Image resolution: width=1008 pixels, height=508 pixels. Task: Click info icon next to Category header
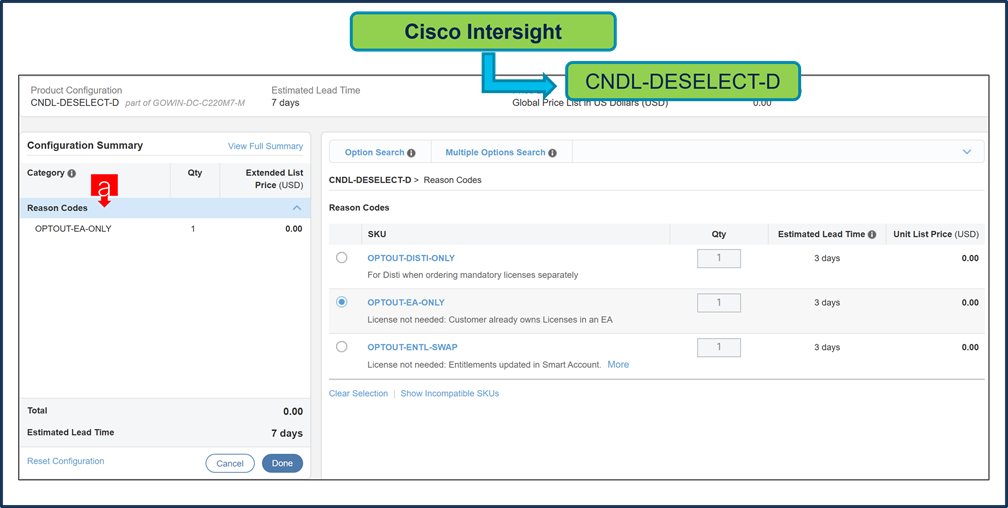[71, 174]
